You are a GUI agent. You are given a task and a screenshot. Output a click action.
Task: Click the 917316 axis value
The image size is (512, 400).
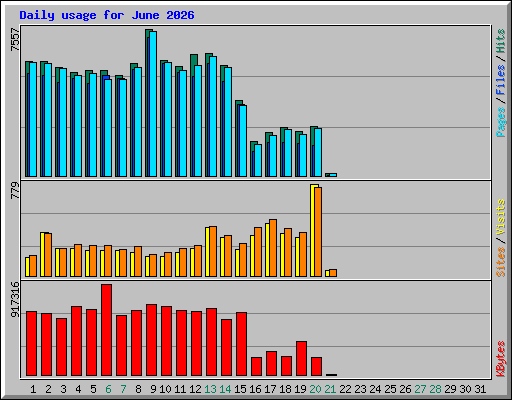pos(15,299)
